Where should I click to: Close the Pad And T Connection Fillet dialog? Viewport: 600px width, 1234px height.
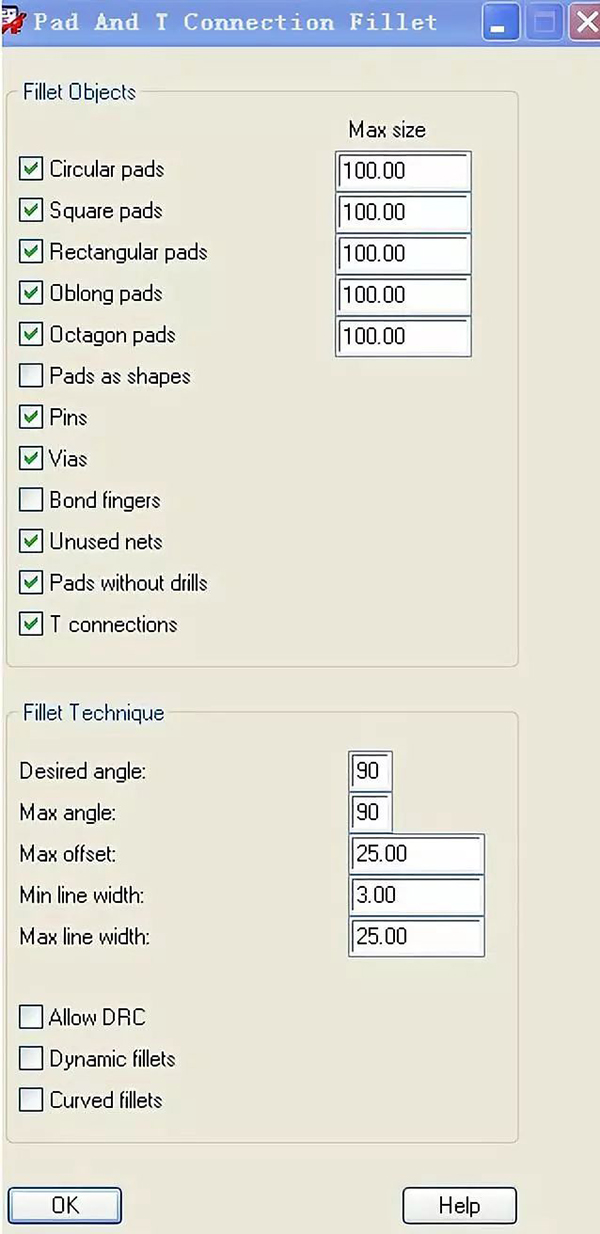point(586,22)
